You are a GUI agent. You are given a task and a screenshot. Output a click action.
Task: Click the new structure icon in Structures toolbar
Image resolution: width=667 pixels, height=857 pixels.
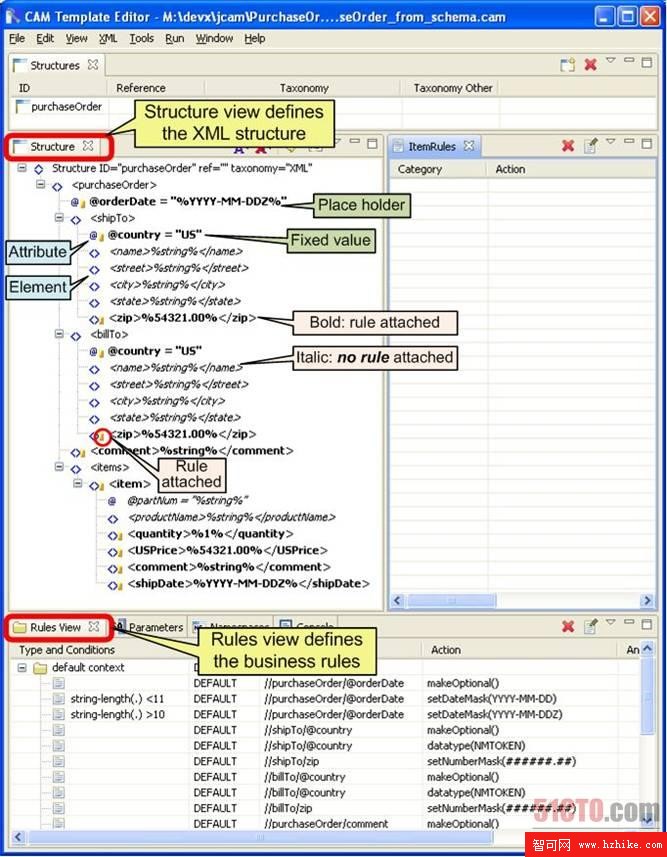click(x=567, y=65)
